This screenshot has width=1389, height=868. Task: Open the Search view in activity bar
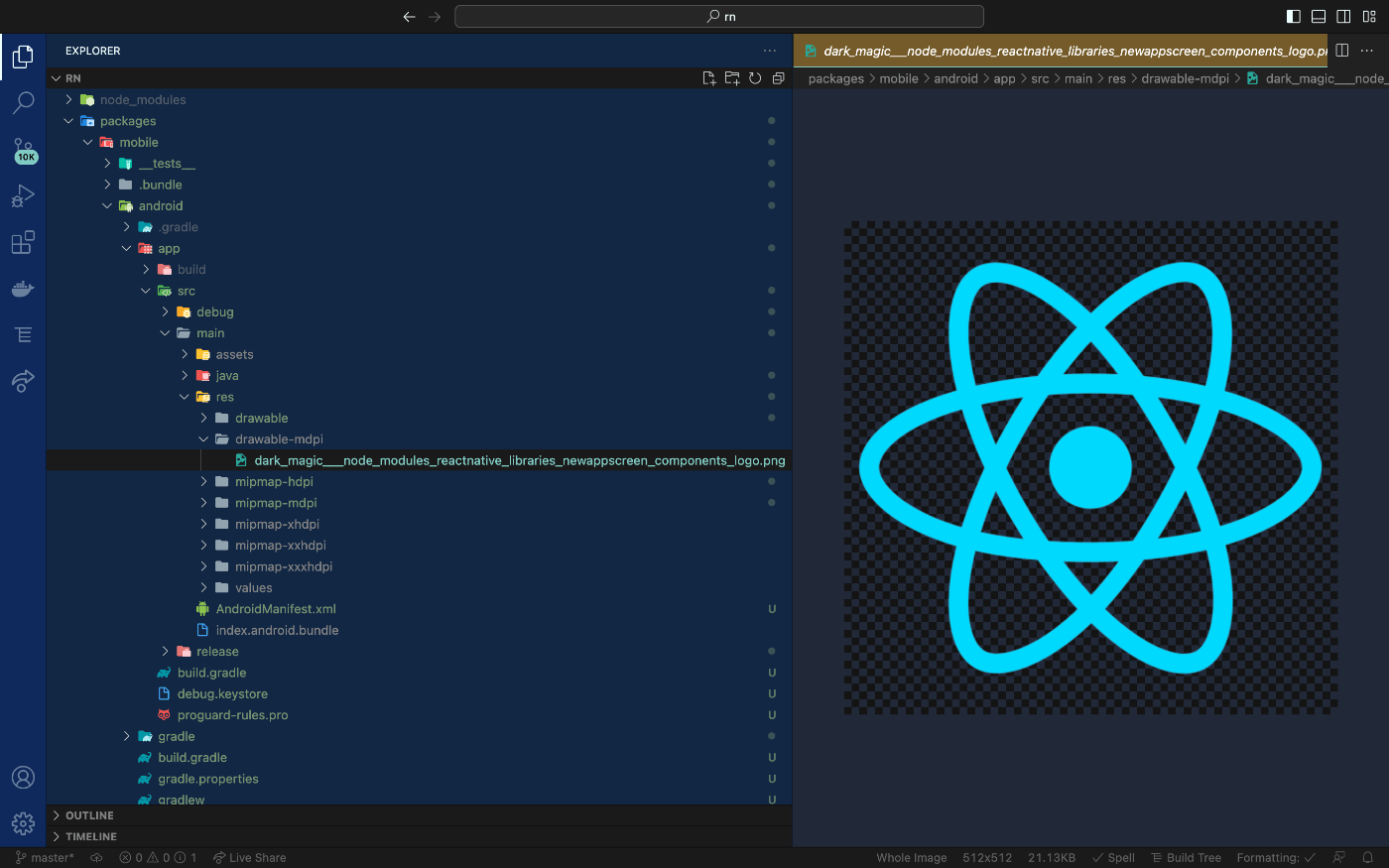pyautogui.click(x=23, y=103)
